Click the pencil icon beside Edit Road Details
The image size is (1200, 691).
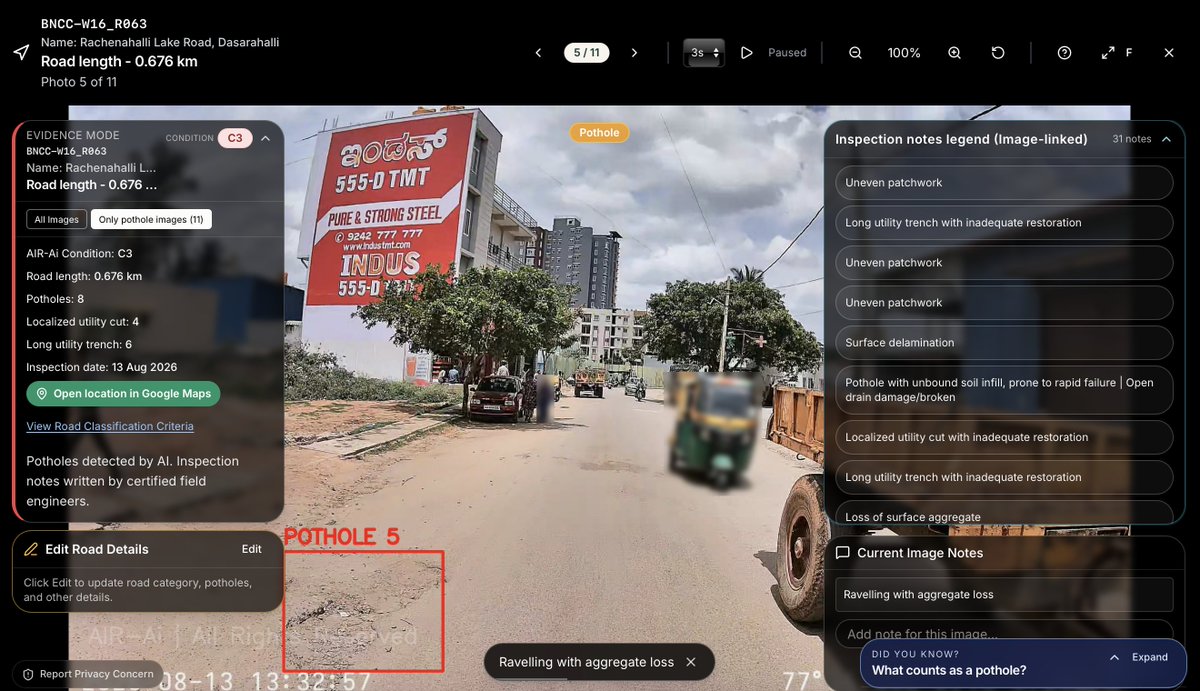31,549
